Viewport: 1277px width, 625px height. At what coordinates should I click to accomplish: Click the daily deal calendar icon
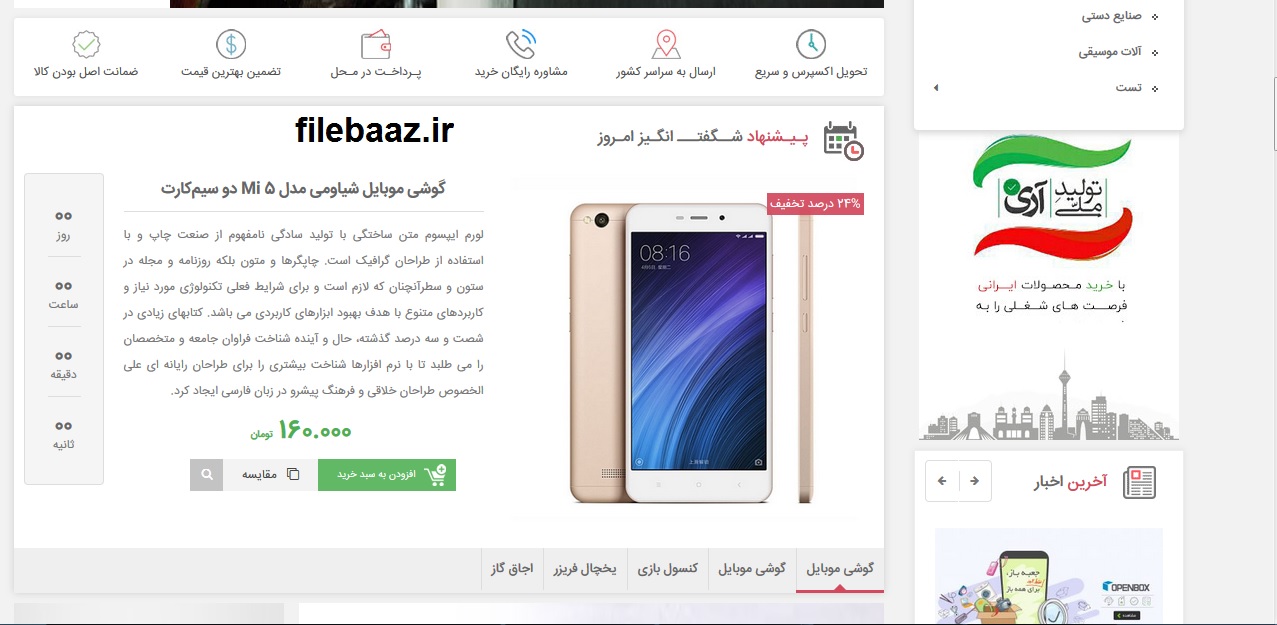[x=843, y=141]
